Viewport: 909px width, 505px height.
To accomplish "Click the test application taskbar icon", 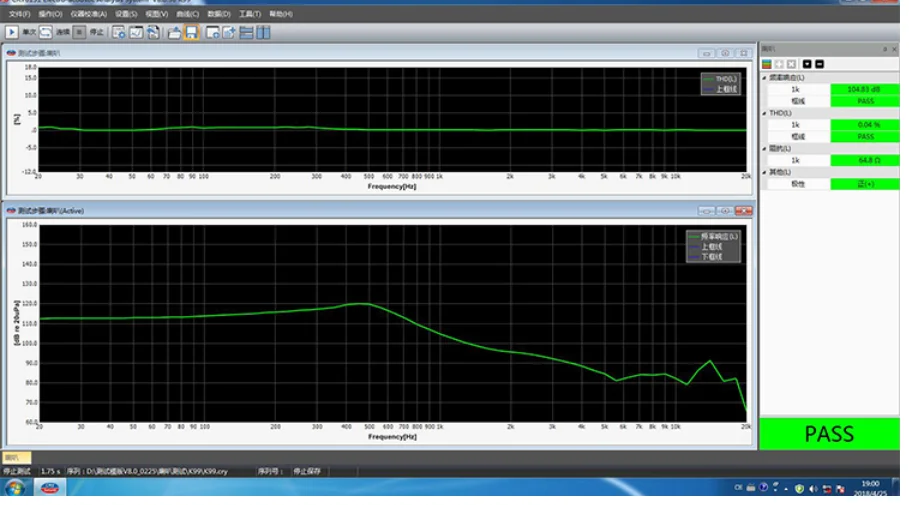I will pos(50,488).
